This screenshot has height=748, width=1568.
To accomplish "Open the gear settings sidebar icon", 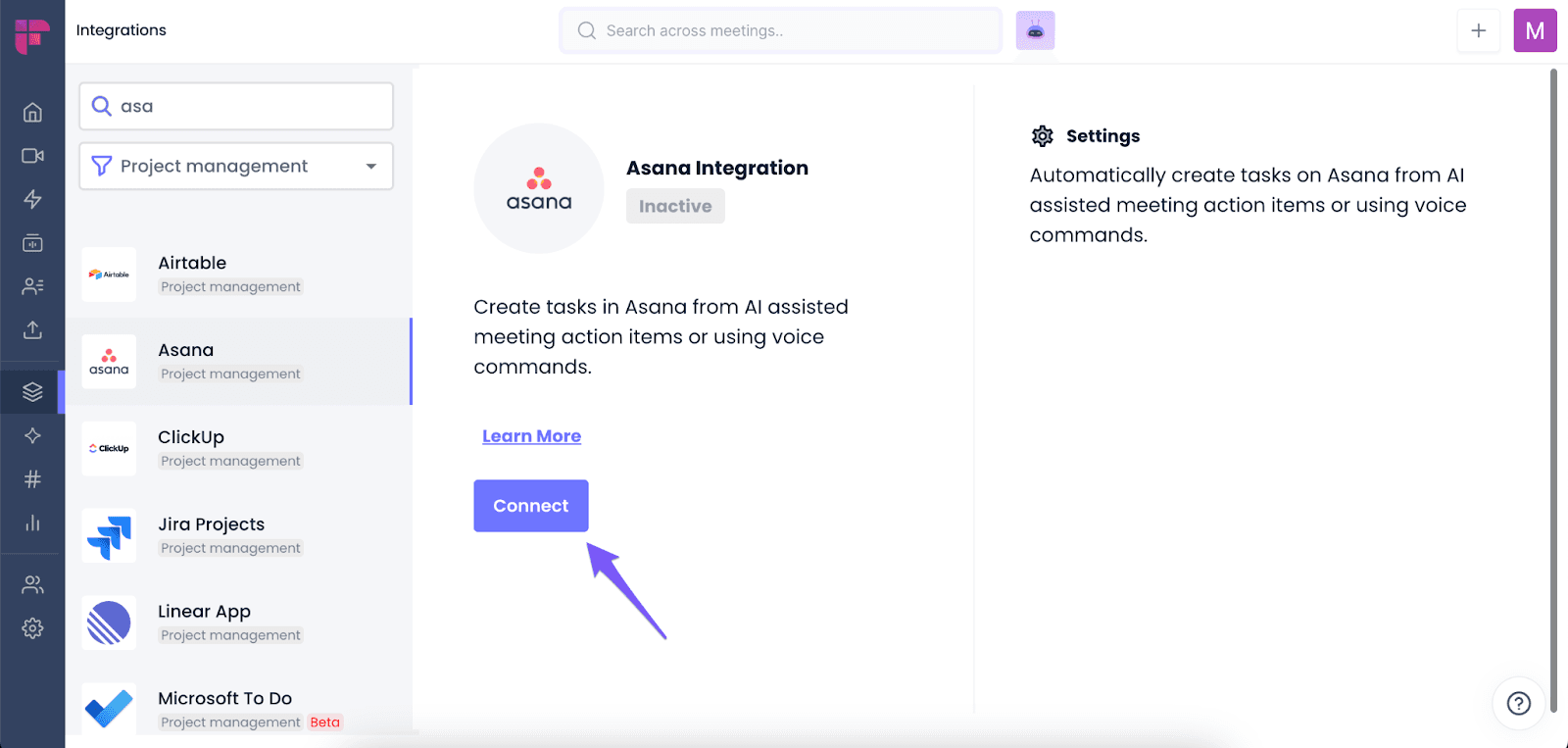I will point(32,628).
